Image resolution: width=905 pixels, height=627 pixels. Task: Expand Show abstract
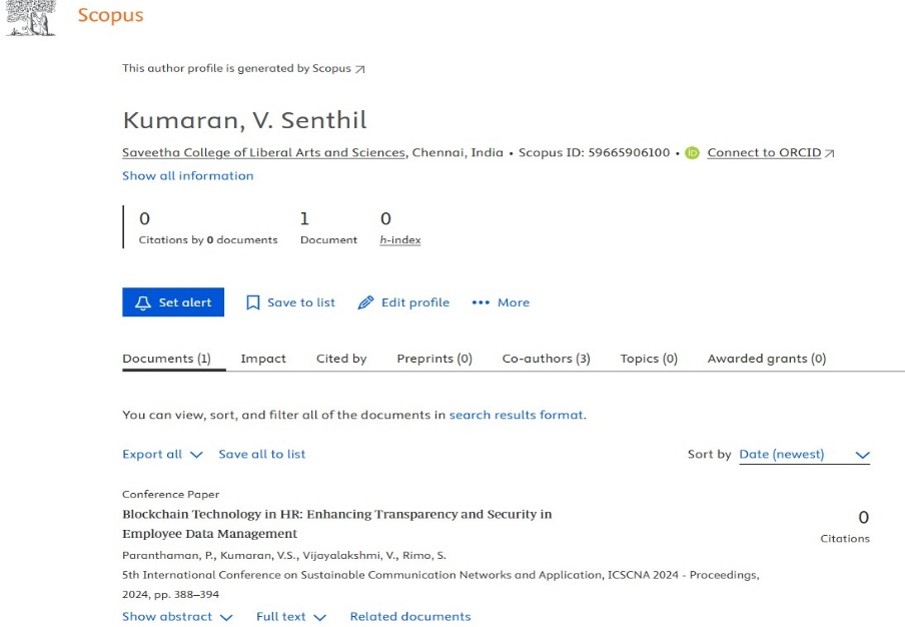pyautogui.click(x=177, y=617)
